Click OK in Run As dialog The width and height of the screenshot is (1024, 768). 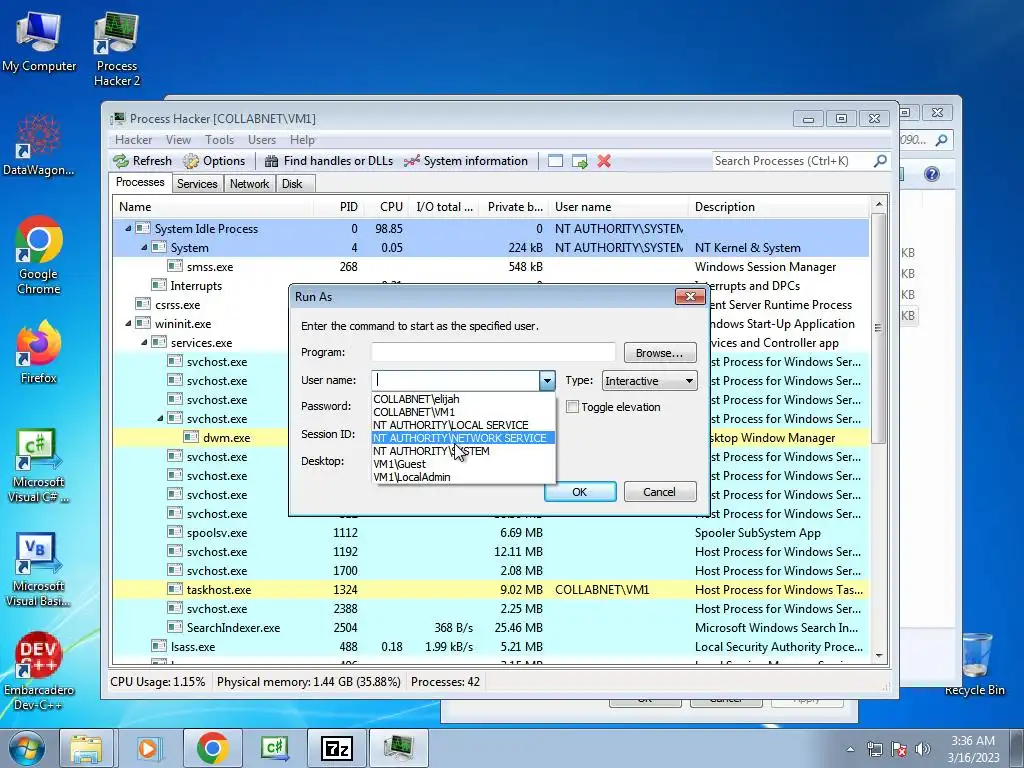coord(580,492)
